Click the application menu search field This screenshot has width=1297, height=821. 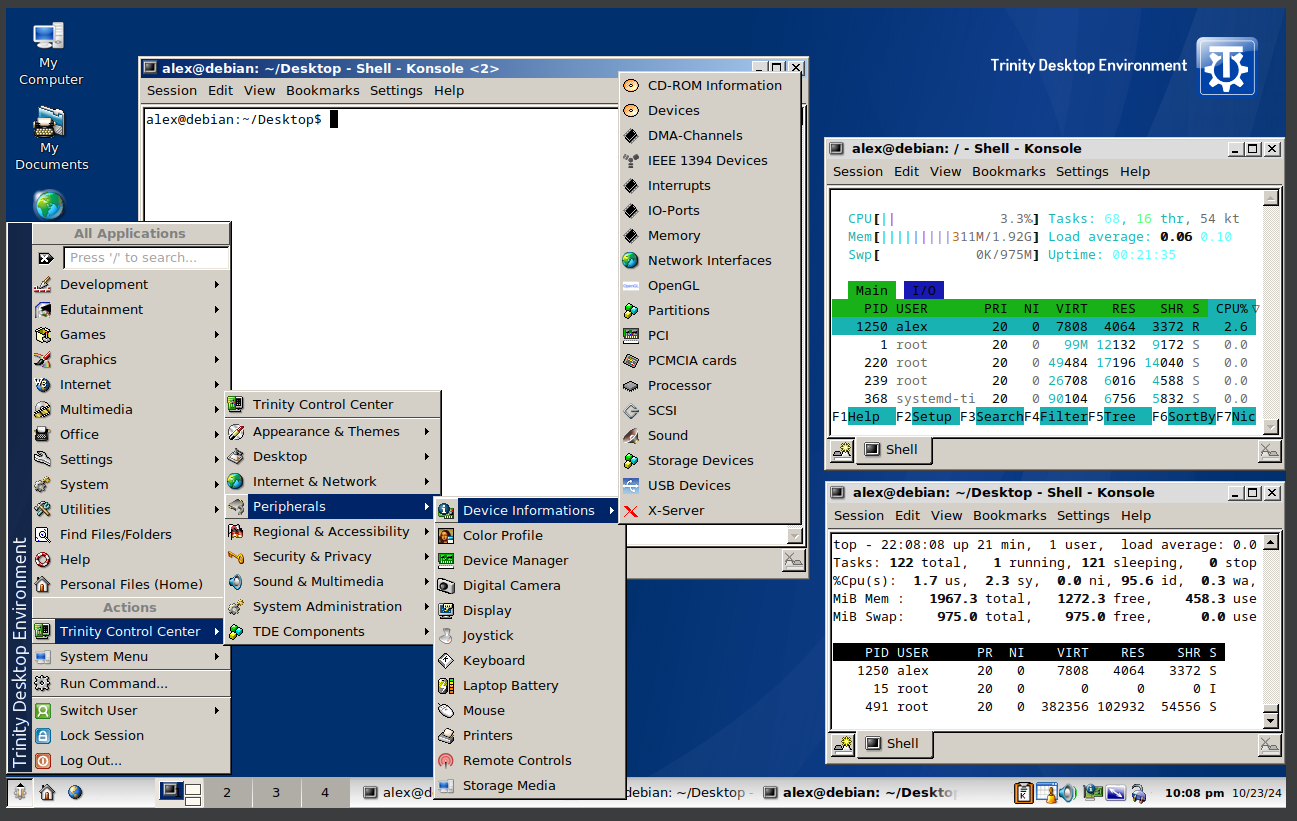tap(147, 258)
